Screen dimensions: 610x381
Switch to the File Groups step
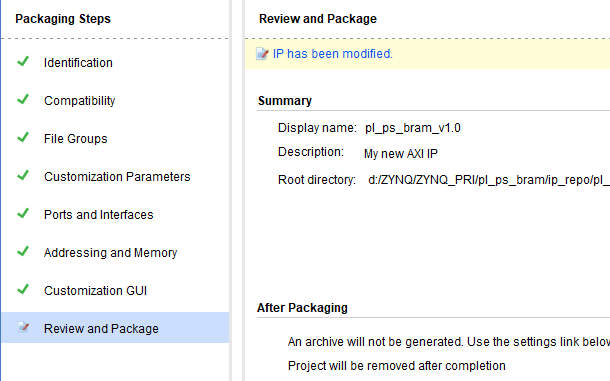coord(75,139)
